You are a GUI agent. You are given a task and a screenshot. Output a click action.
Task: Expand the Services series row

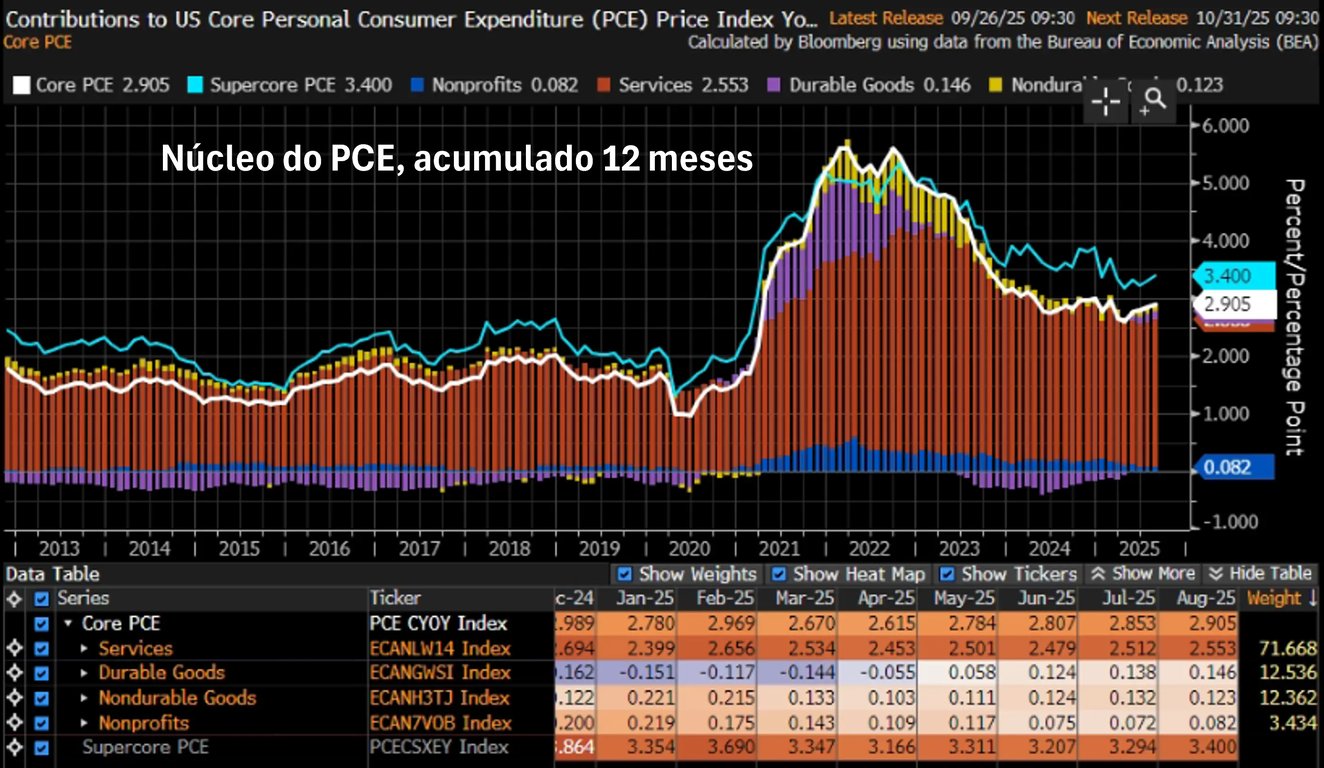pos(86,649)
